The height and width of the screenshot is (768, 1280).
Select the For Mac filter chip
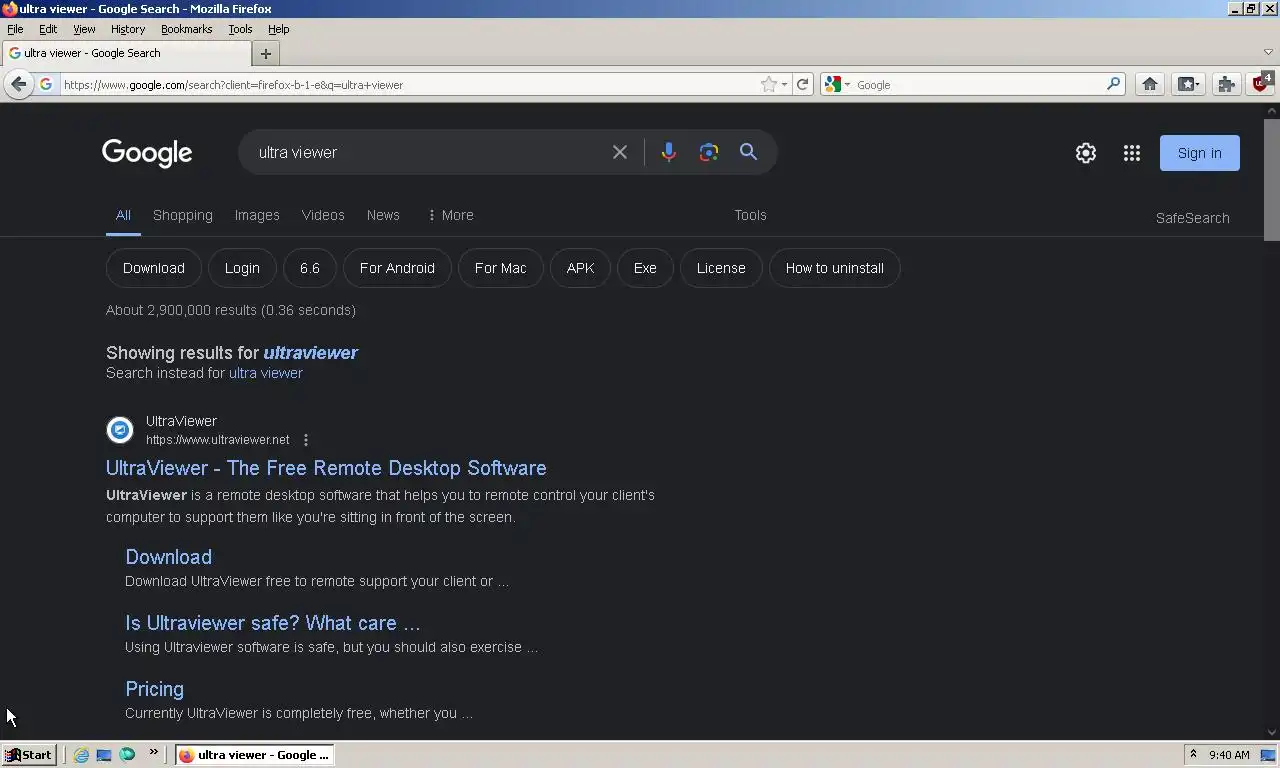click(500, 268)
